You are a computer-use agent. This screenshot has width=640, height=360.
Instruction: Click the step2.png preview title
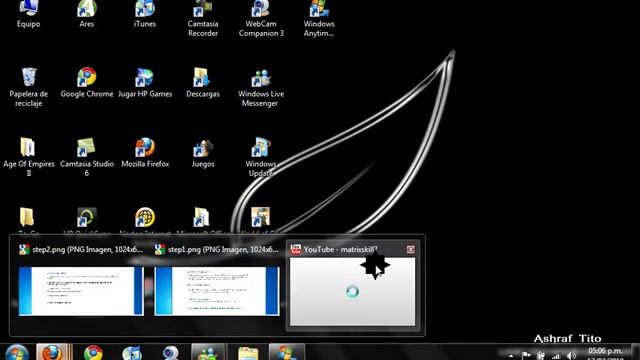point(87,249)
